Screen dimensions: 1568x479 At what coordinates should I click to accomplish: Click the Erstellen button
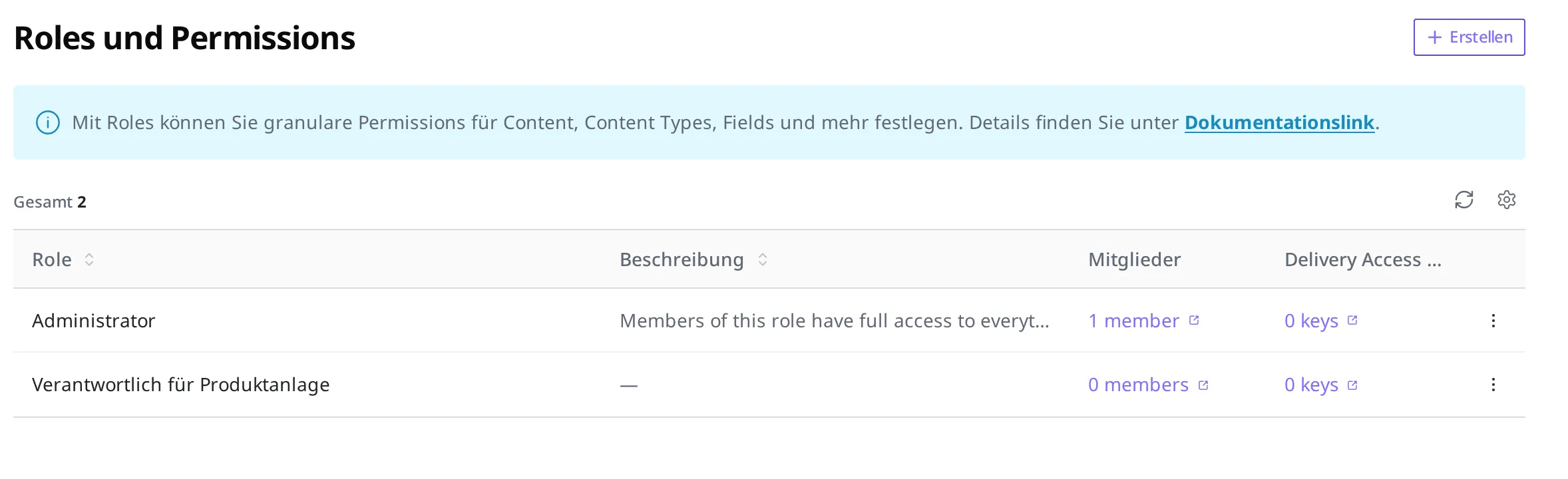click(x=1469, y=37)
